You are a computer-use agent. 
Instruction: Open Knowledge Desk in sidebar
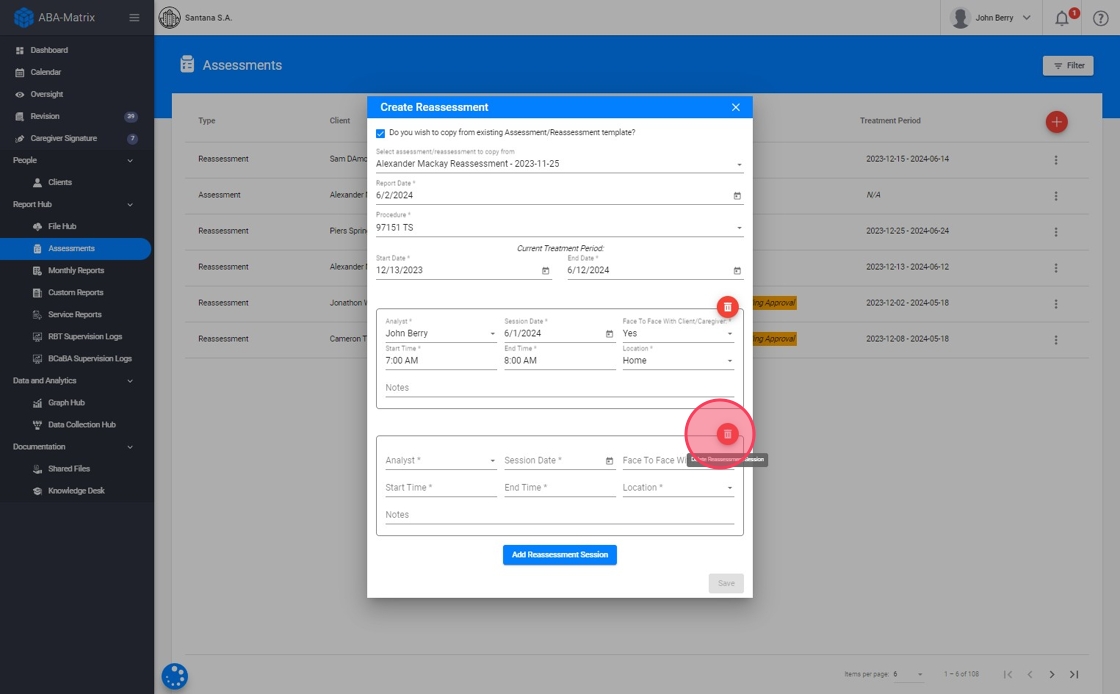coord(76,491)
